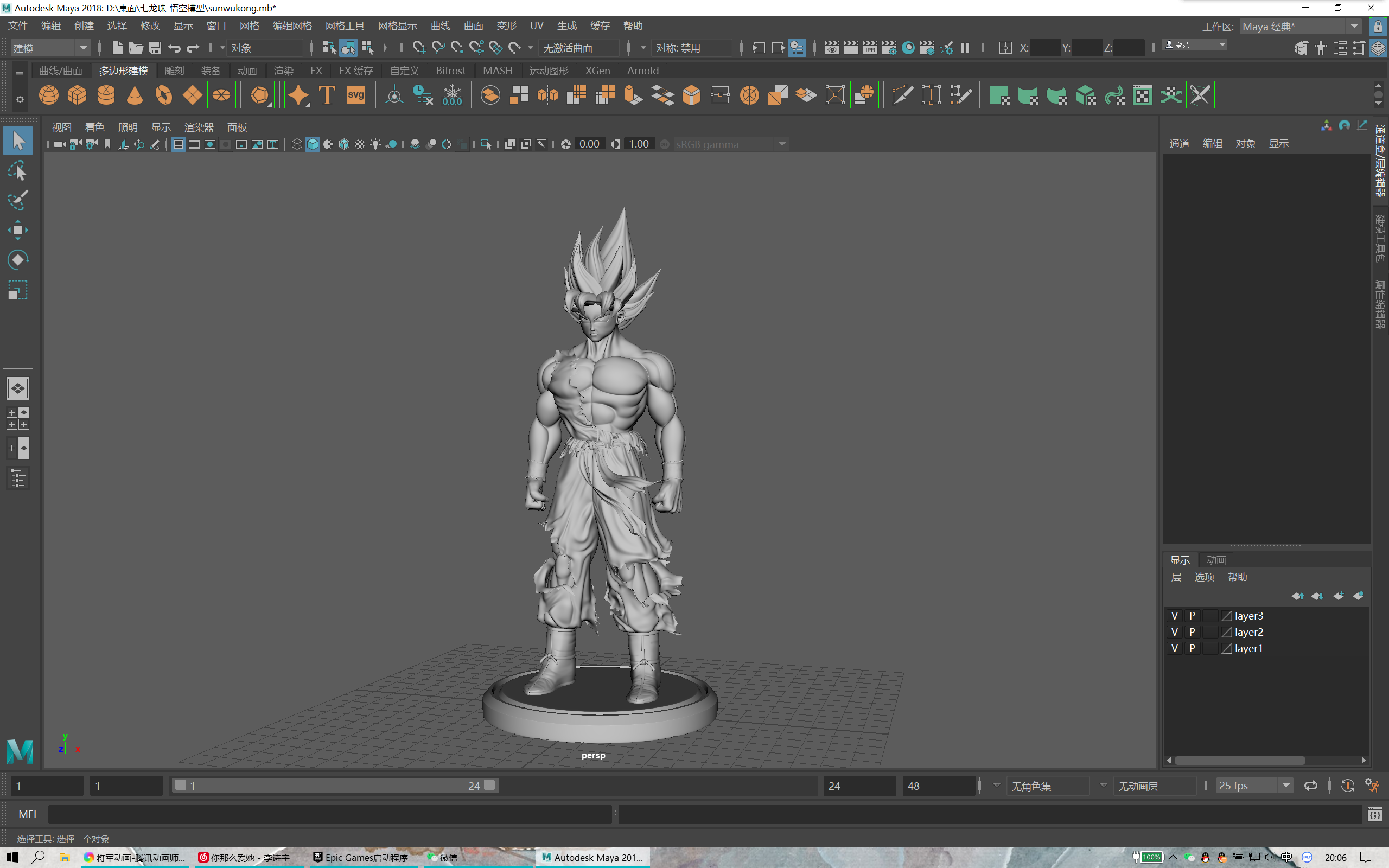Viewport: 1389px width, 868px height.
Task: Select the Rotate tool in toolbox
Action: coord(18,260)
